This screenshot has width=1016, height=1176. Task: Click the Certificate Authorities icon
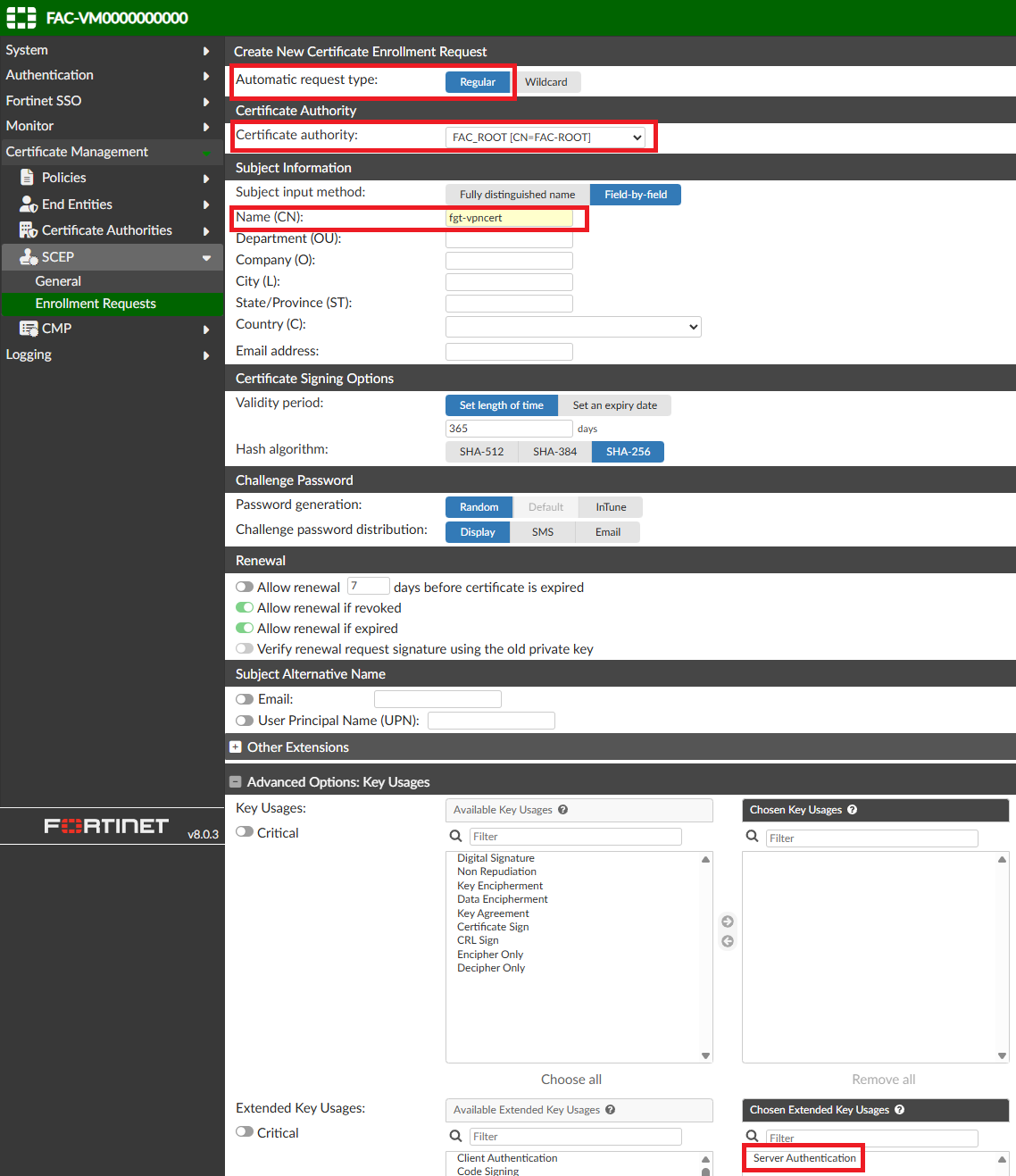pos(29,230)
